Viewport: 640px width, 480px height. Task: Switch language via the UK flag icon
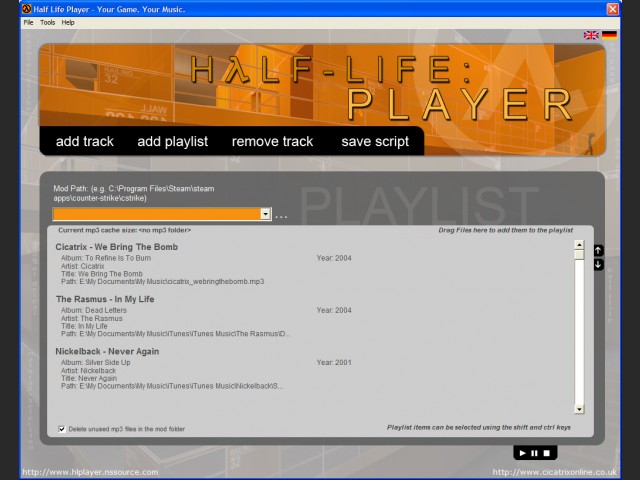pyautogui.click(x=591, y=35)
